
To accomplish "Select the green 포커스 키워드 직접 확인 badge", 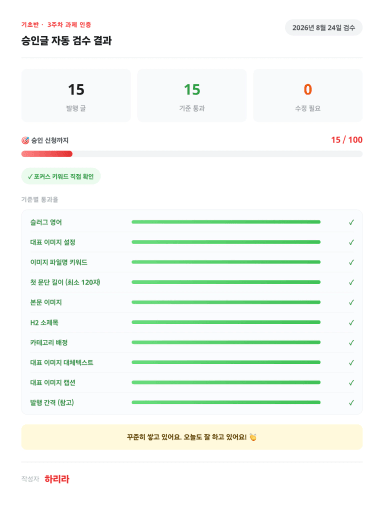I will [x=61, y=176].
